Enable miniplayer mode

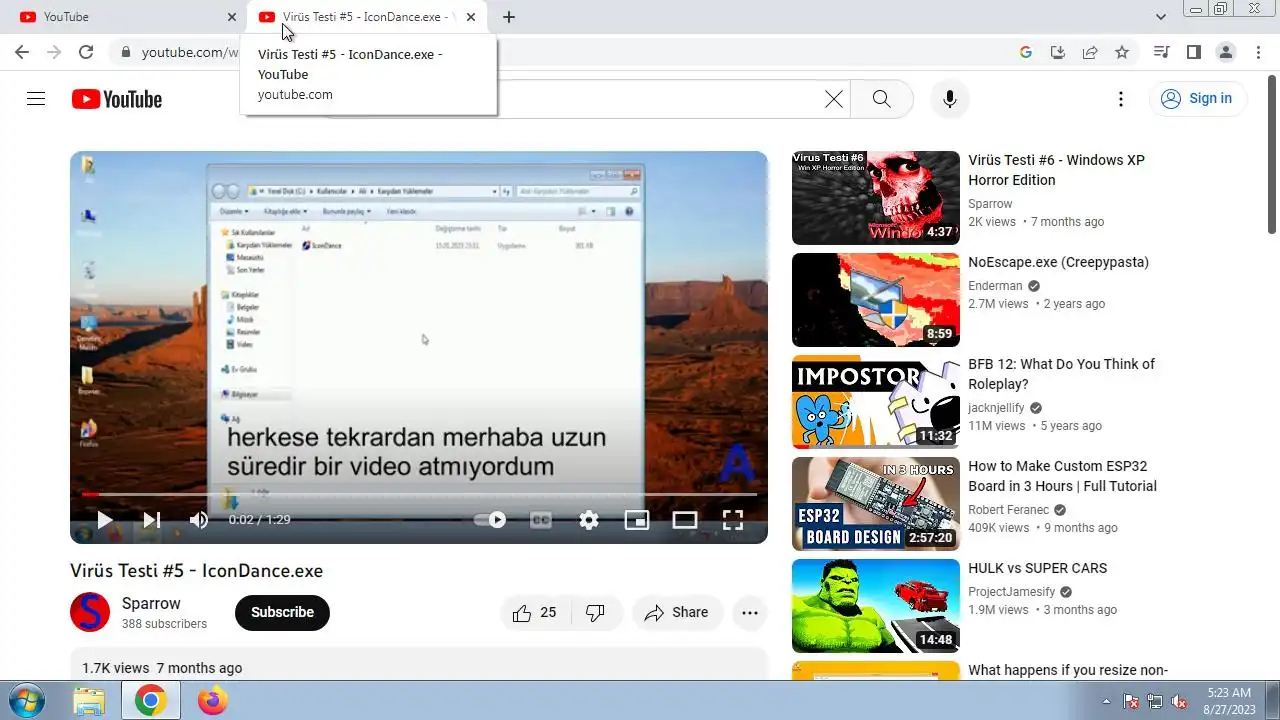tap(637, 520)
